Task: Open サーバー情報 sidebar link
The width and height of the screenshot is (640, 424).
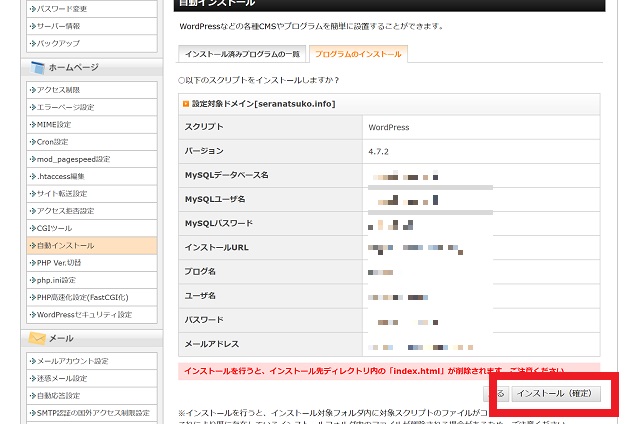Action: [92, 26]
